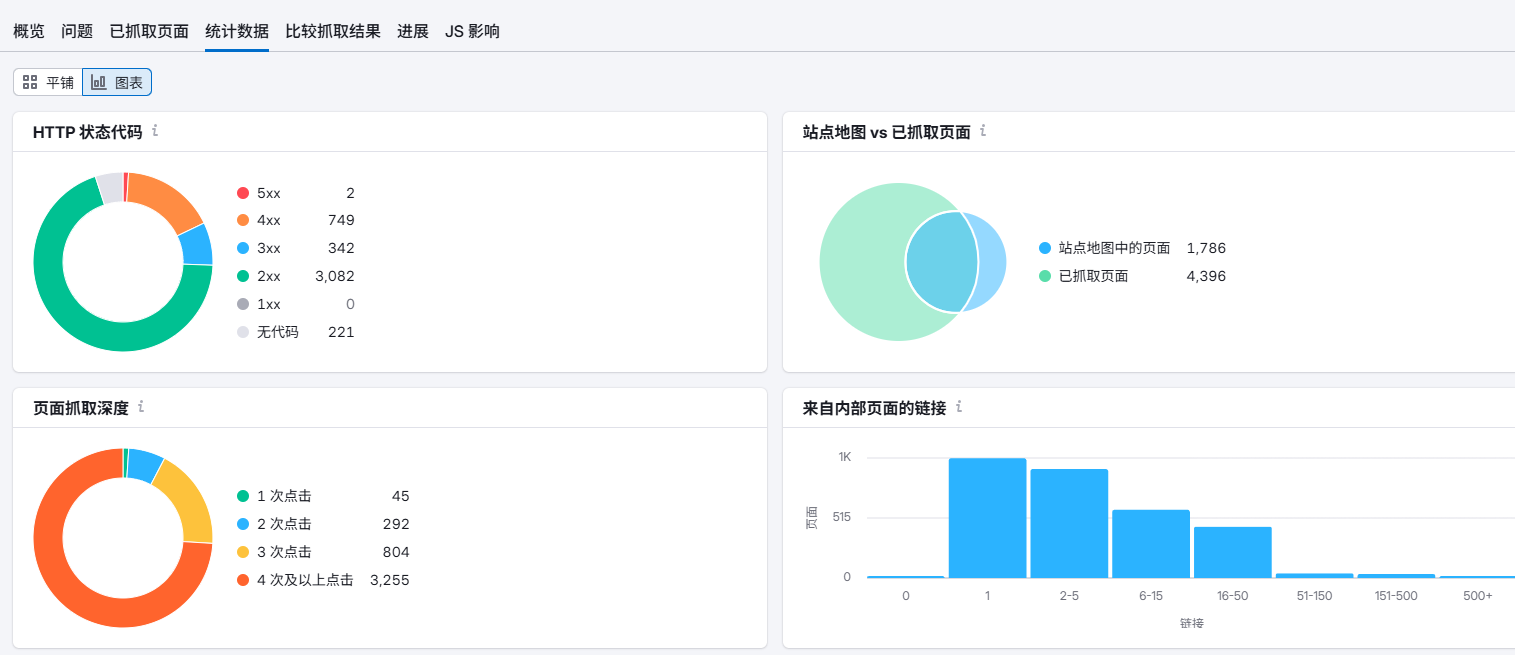Open the 问题 tab
The width and height of the screenshot is (1515, 655).
click(x=77, y=31)
